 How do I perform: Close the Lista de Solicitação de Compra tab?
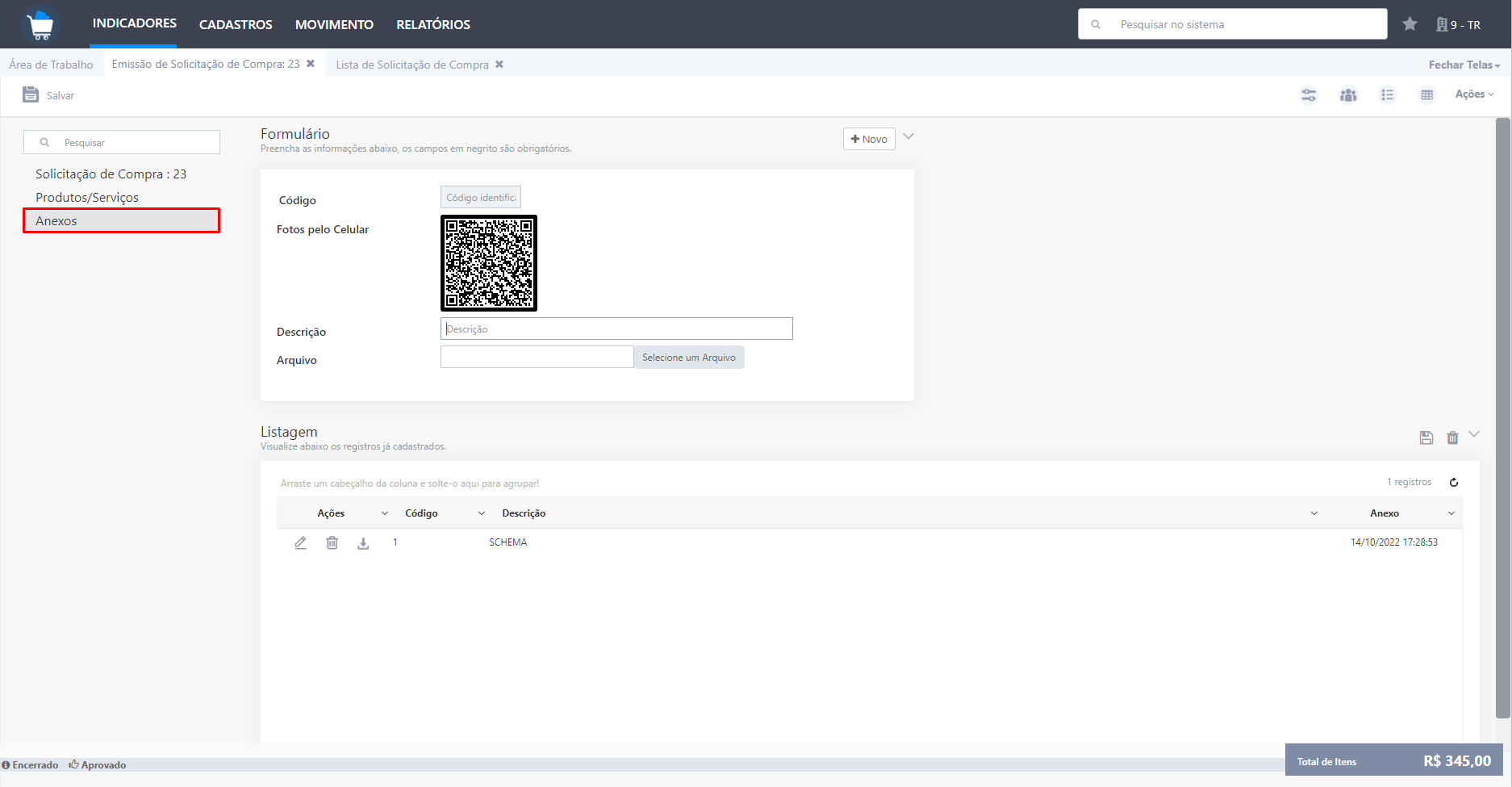(499, 65)
